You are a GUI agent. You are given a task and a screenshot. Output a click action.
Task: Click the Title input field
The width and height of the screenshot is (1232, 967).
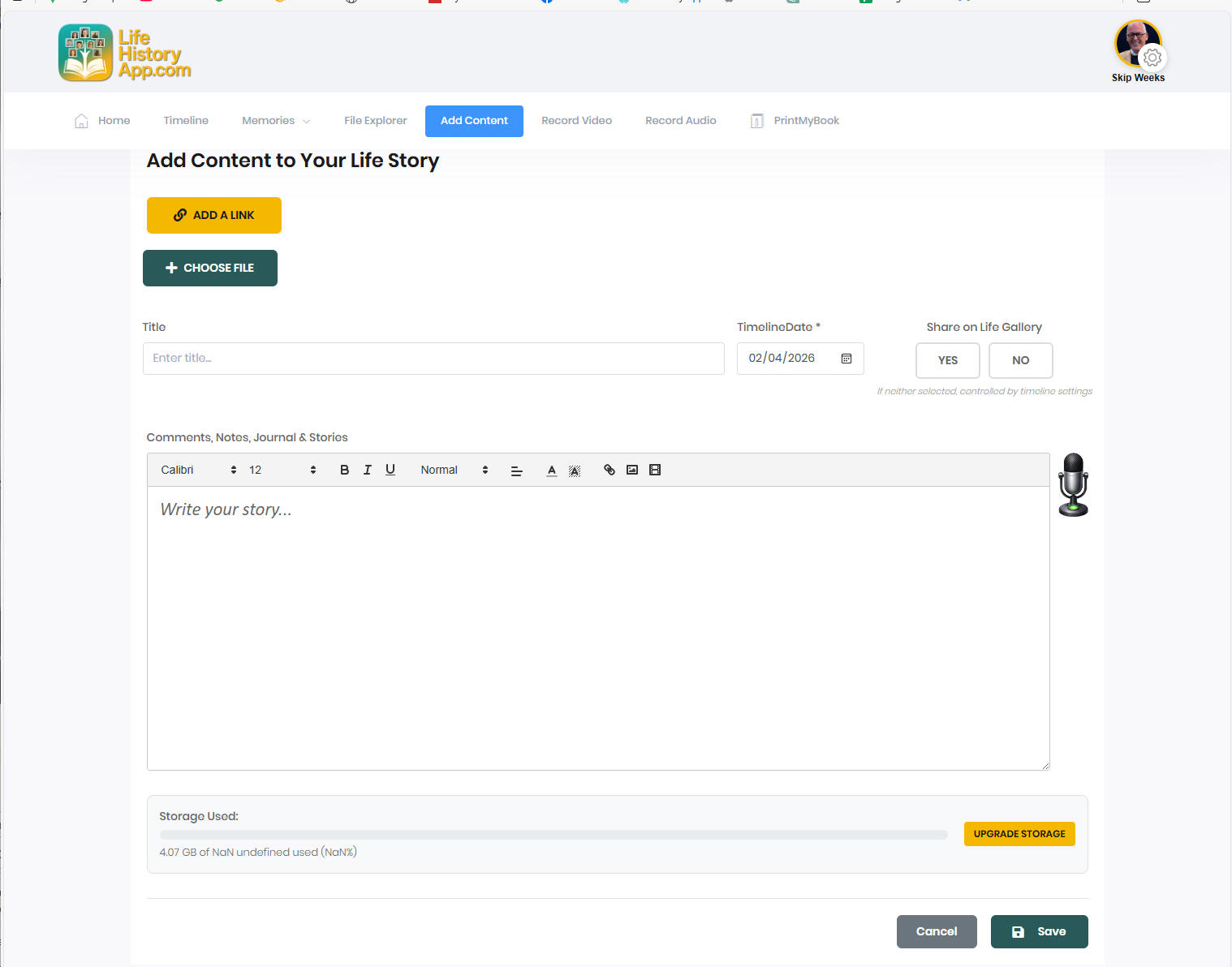click(x=433, y=359)
